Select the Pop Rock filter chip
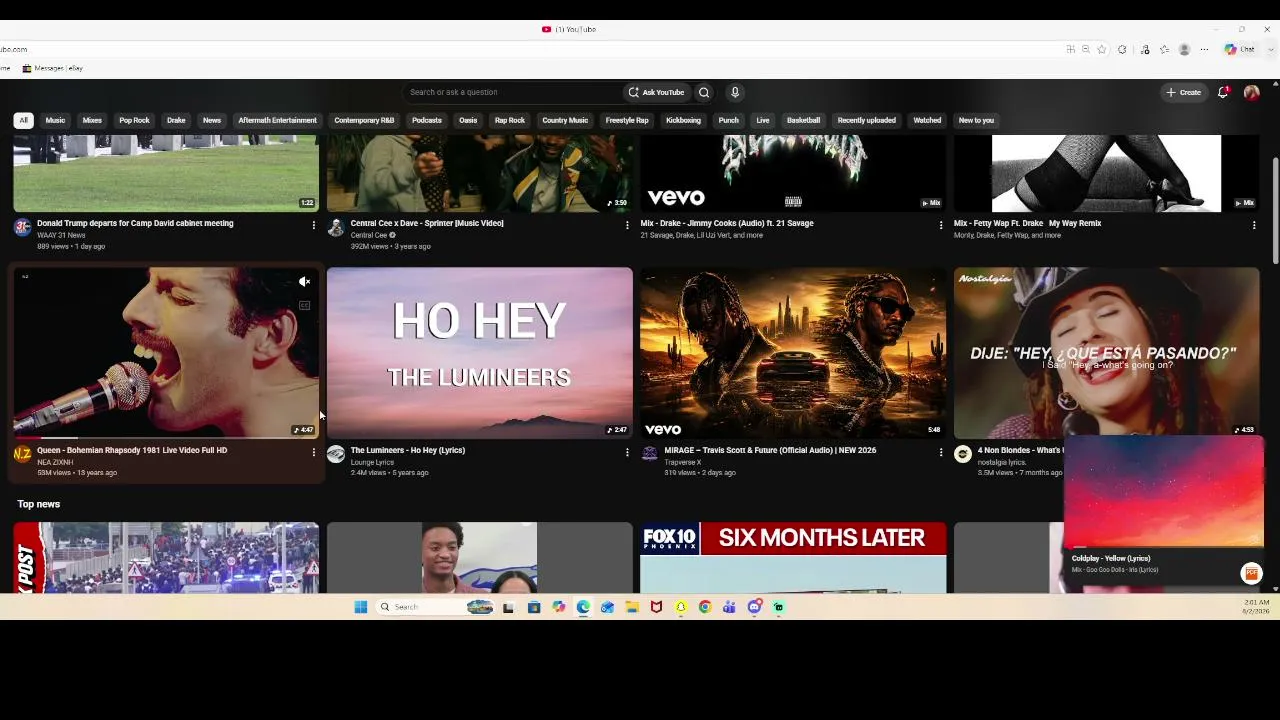 [134, 120]
